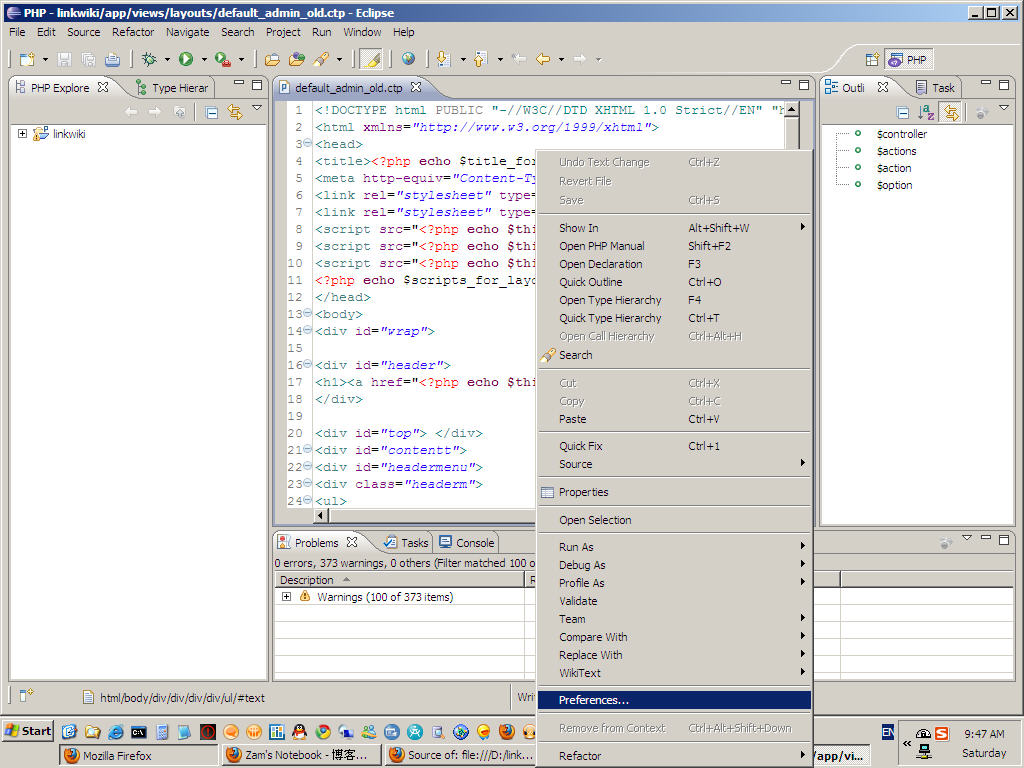Sort the Outline view alphabetically

tap(926, 113)
